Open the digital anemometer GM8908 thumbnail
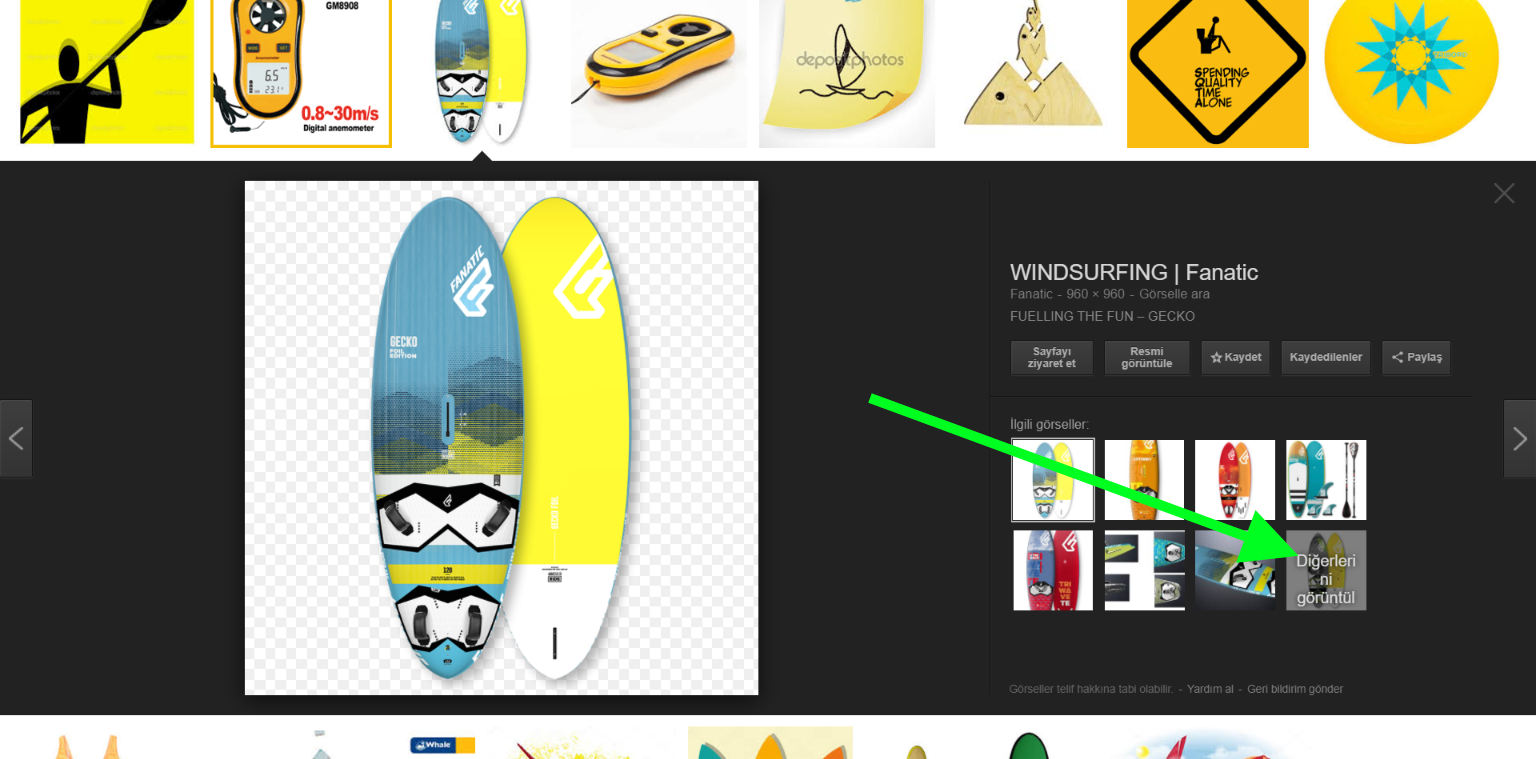The width and height of the screenshot is (1536, 759). coord(301,72)
